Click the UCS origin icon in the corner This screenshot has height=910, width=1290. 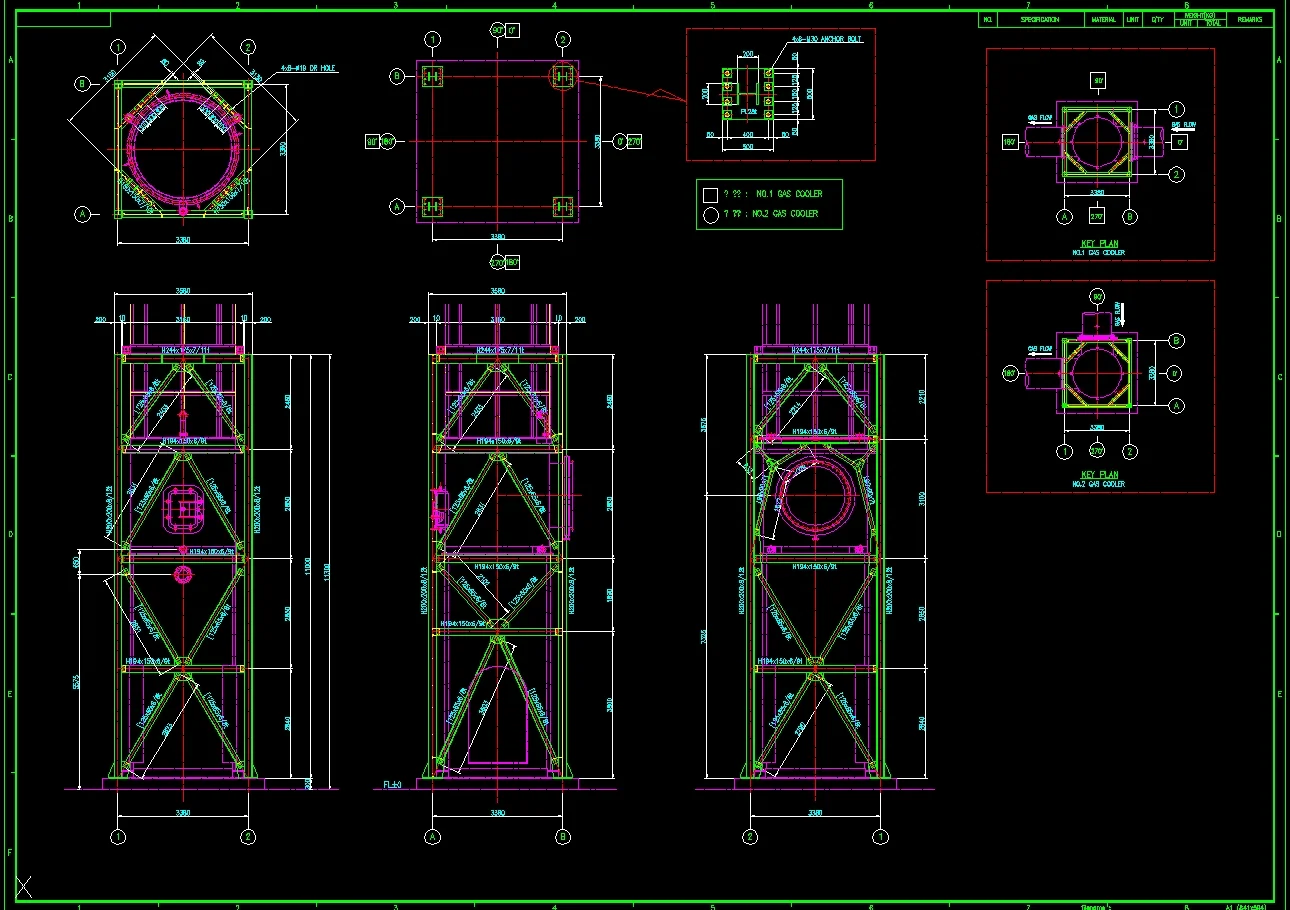[24, 886]
